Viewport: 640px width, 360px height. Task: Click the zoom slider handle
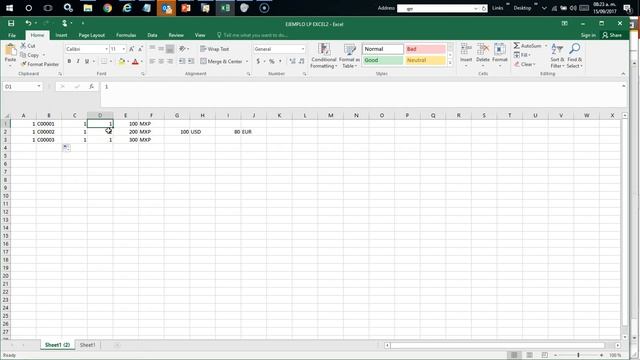[x=578, y=356]
